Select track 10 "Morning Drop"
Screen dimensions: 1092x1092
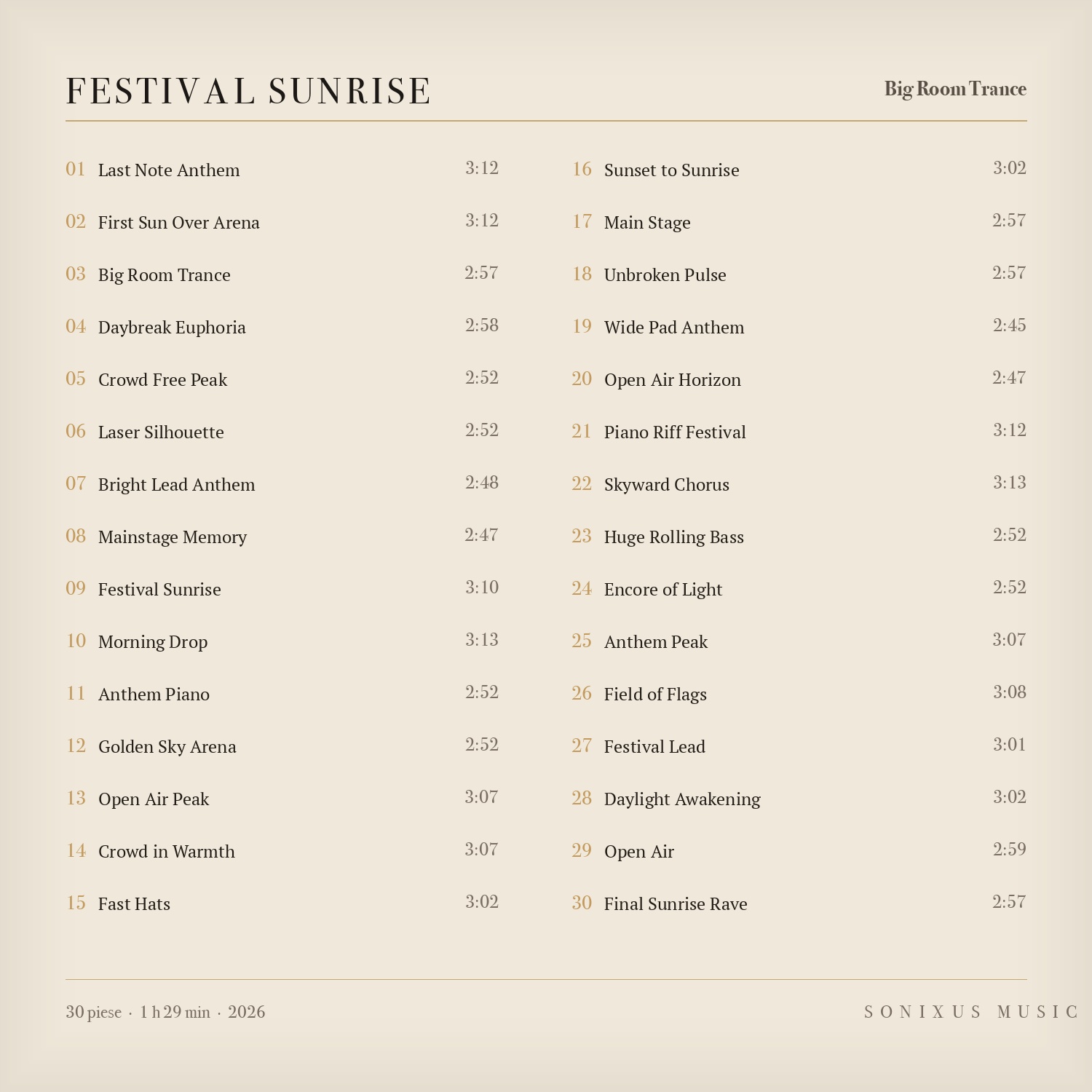coord(282,641)
